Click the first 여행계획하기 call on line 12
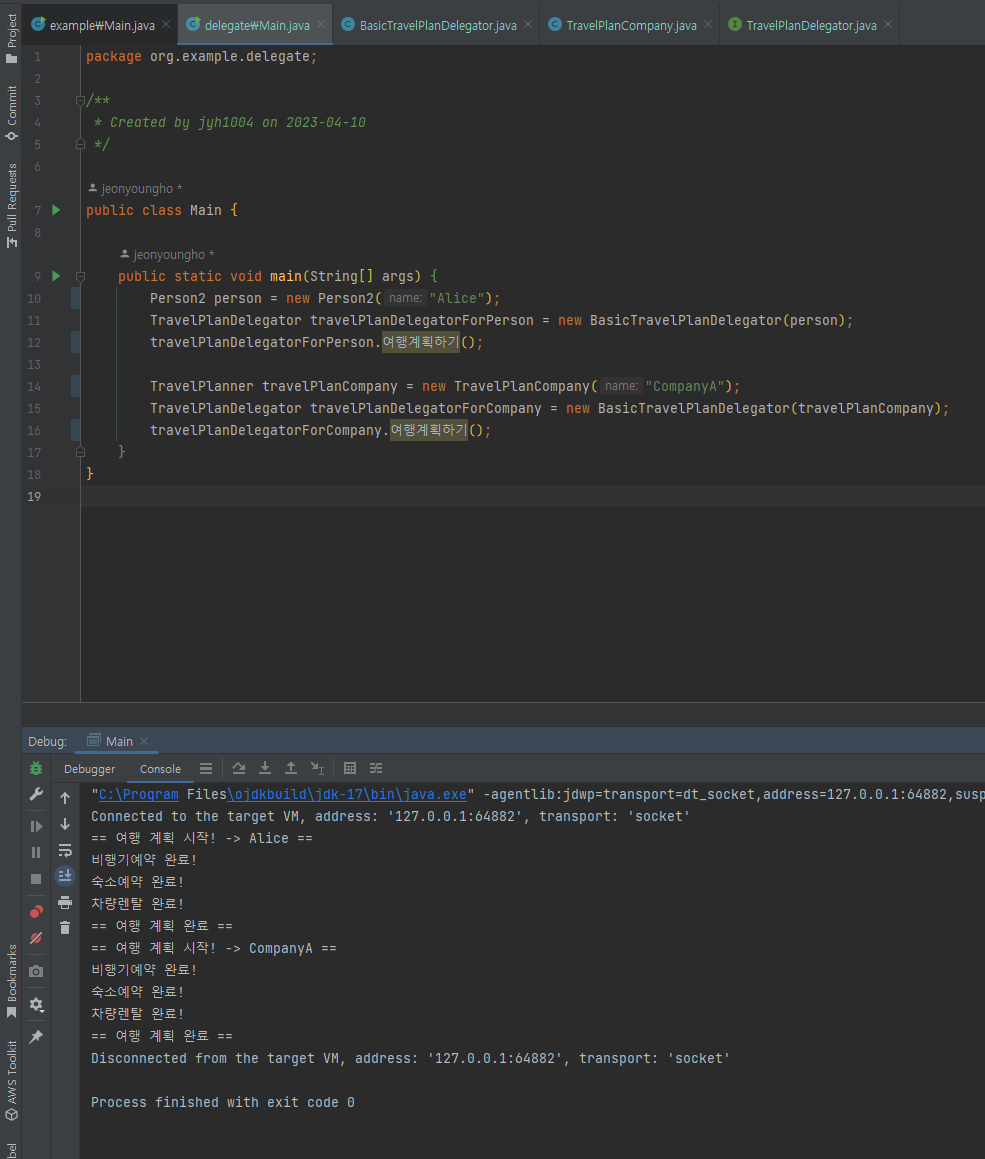Image resolution: width=985 pixels, height=1159 pixels. pyautogui.click(x=420, y=342)
